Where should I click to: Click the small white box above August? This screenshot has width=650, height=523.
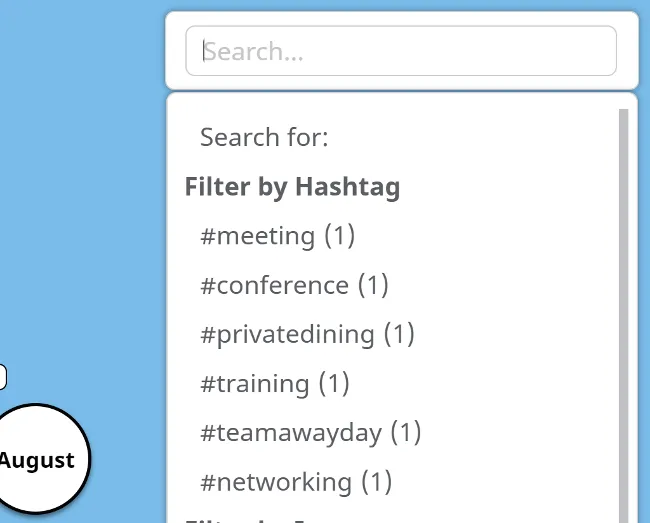(x=2, y=377)
